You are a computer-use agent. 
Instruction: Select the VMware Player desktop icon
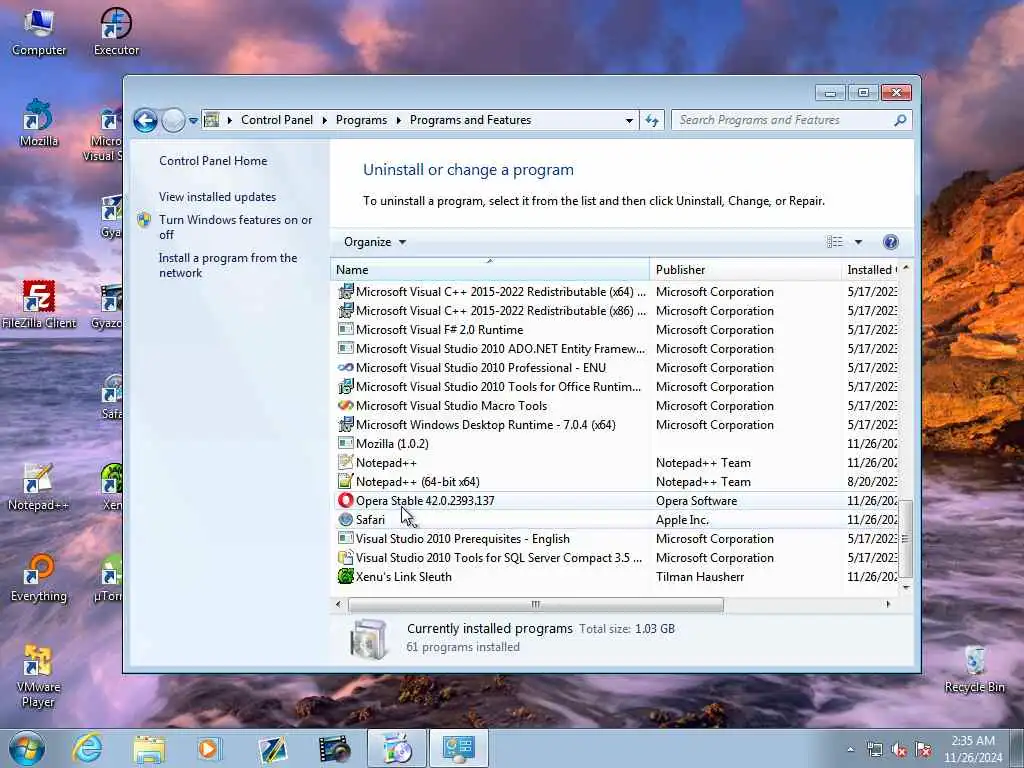coord(38,677)
